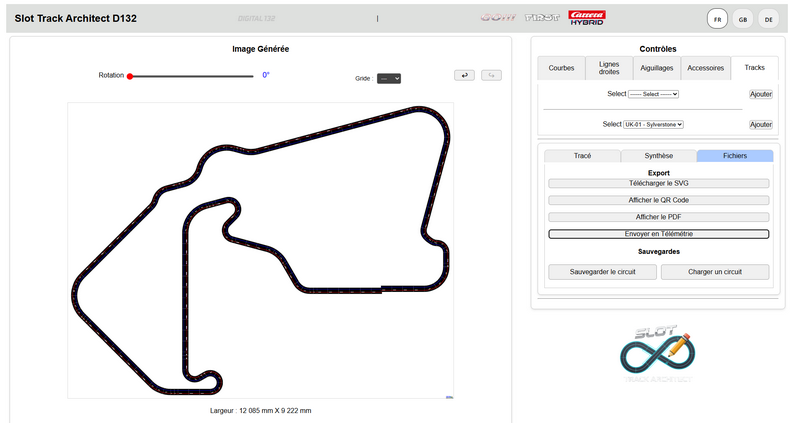Viewport: 800px width, 423px height.
Task: Select the FIRST brand logo
Action: 542,18
